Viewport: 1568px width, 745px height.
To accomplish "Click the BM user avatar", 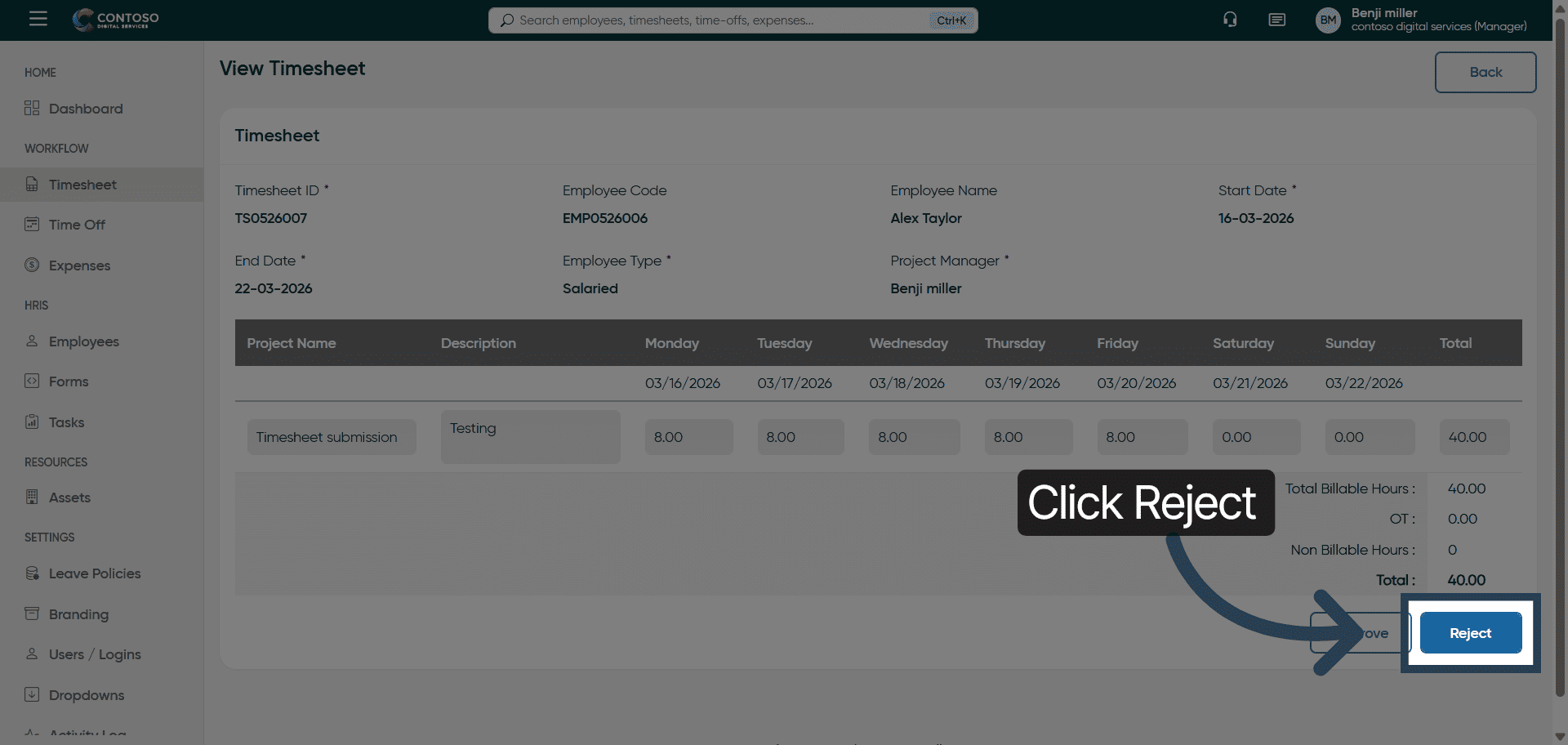I will click(1328, 20).
